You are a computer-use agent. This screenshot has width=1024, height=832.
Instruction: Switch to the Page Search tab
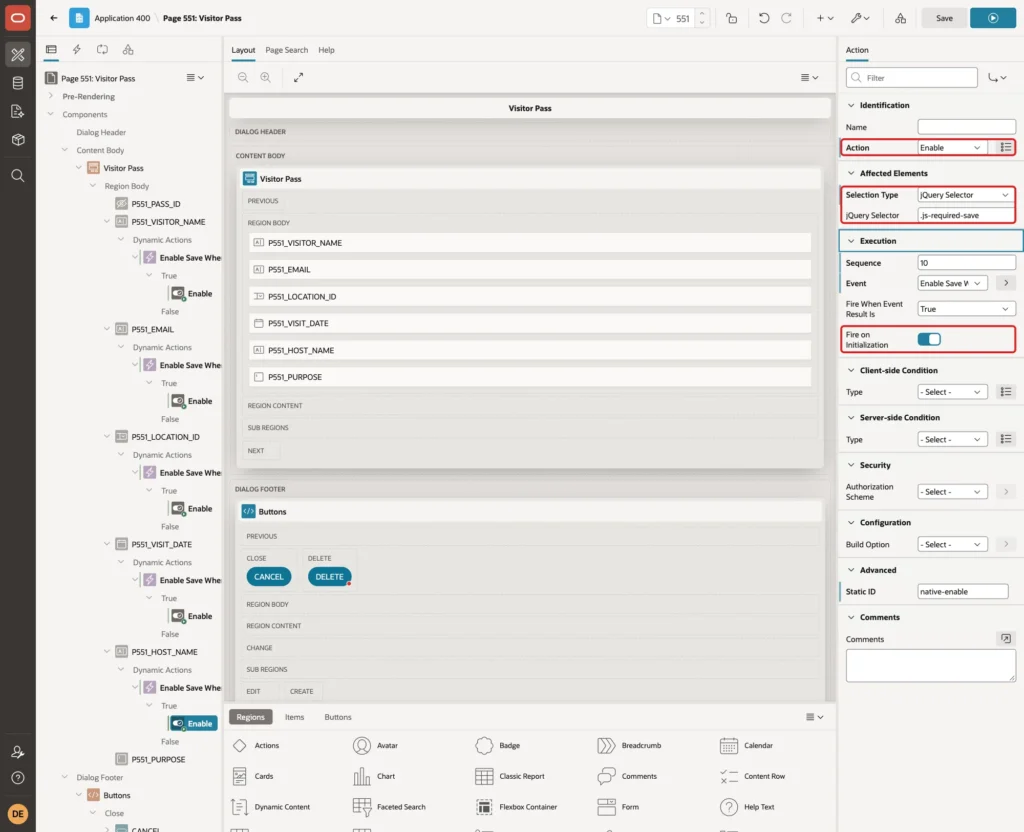click(286, 50)
